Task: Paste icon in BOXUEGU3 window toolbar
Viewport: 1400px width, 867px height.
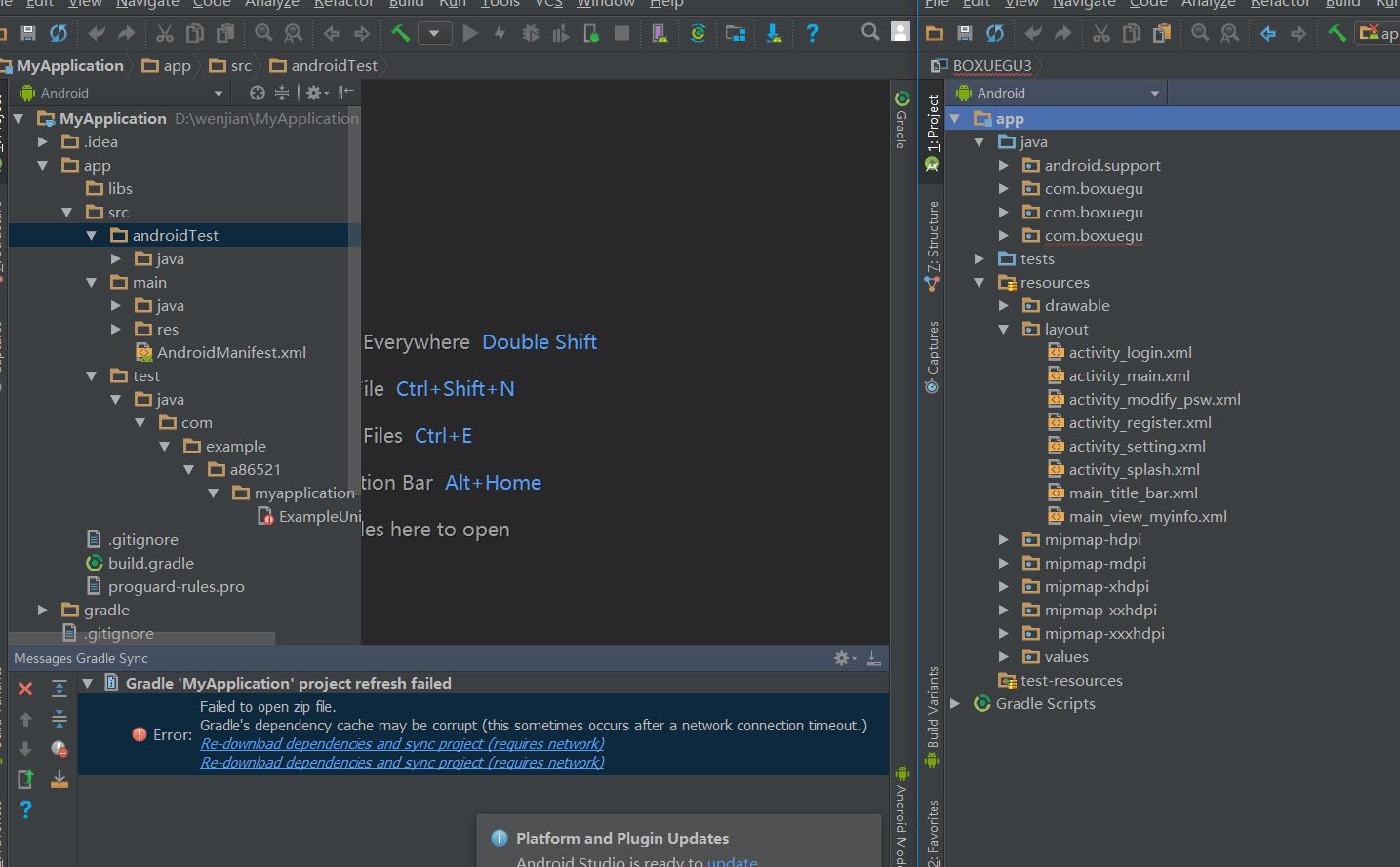Action: coord(1161,34)
